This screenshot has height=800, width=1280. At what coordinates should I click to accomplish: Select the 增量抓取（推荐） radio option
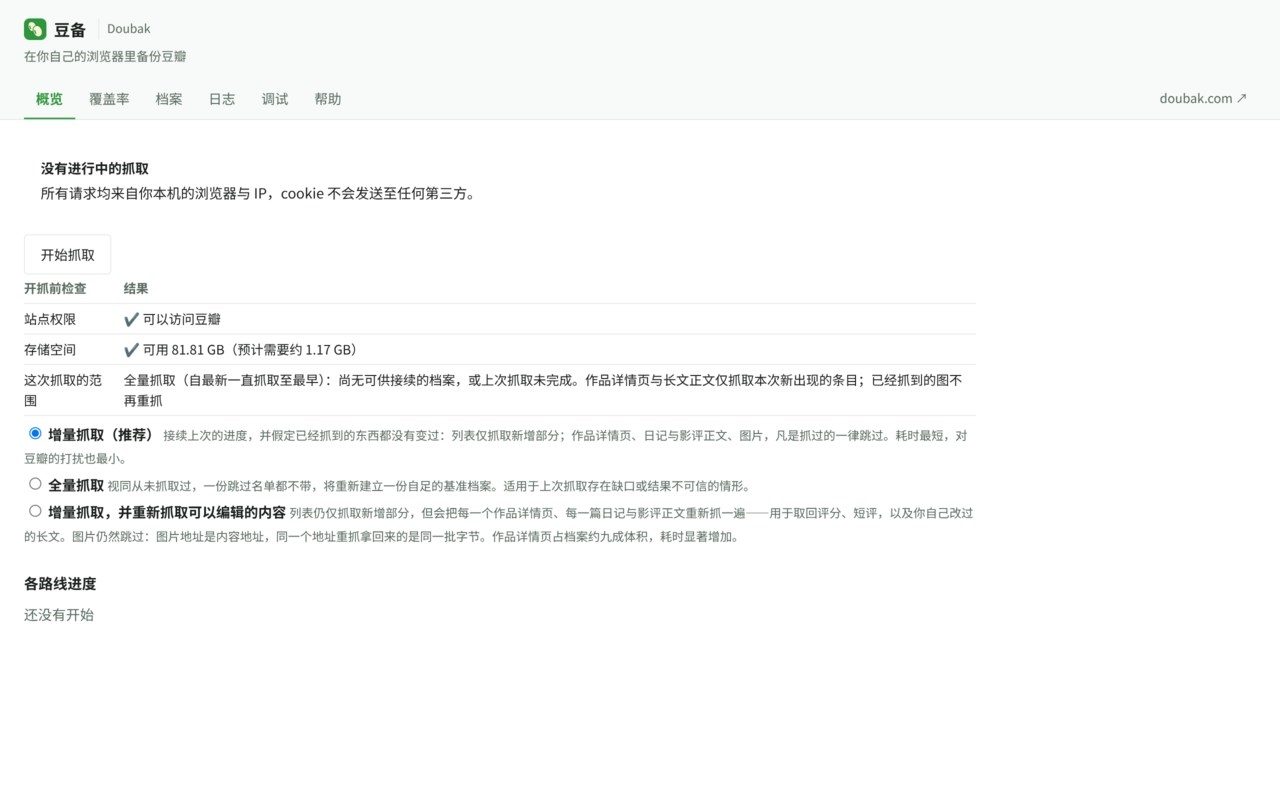point(35,434)
